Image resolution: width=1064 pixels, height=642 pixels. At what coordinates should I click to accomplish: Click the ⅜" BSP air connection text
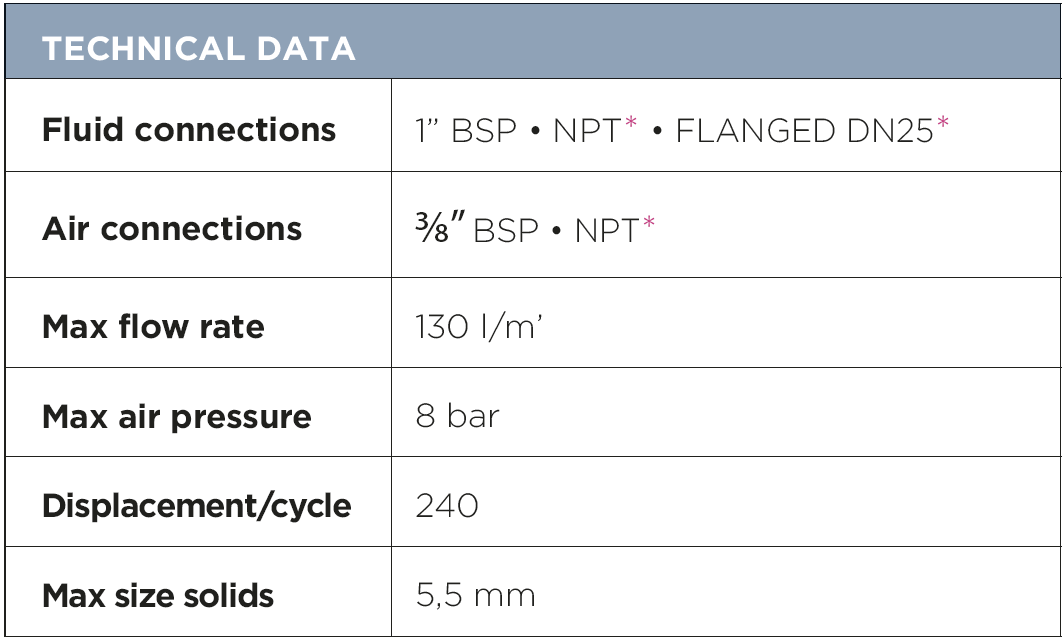point(477,229)
